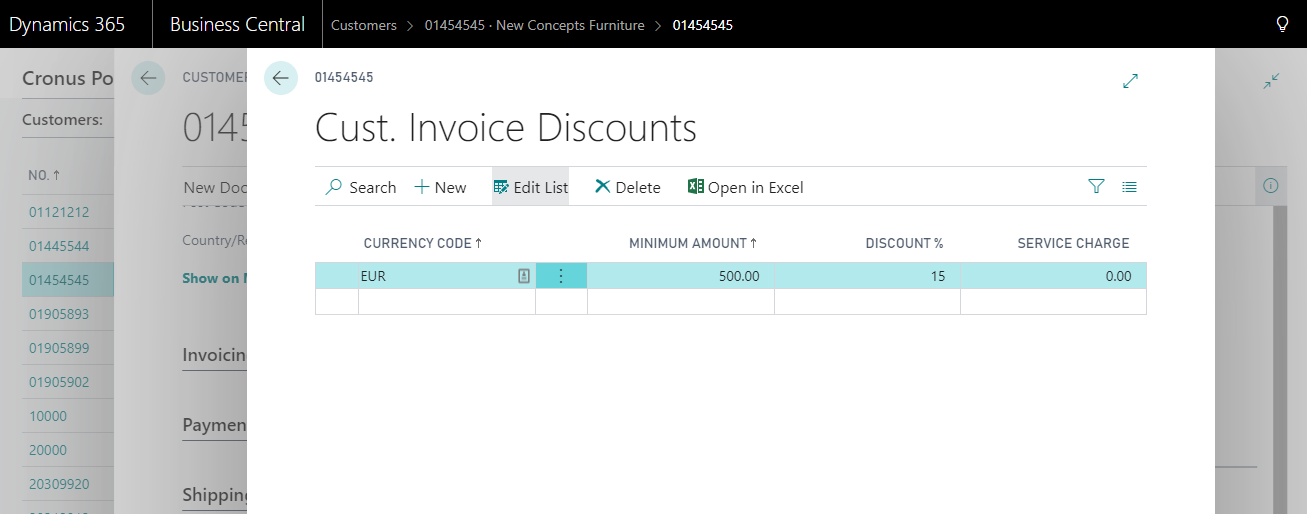This screenshot has height=514, width=1307.
Task: Click the back arrow on the Customer card
Action: (148, 78)
